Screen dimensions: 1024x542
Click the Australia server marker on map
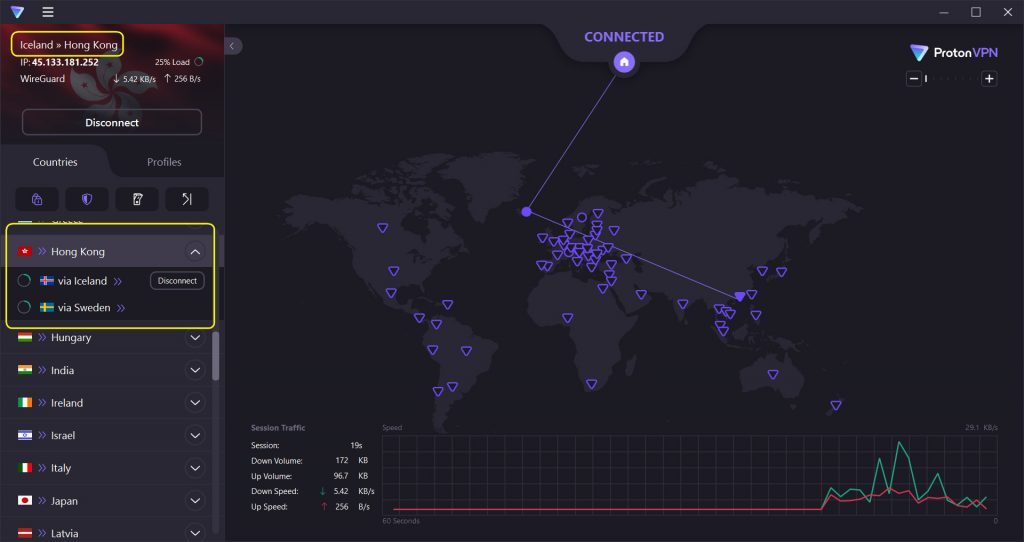(773, 375)
